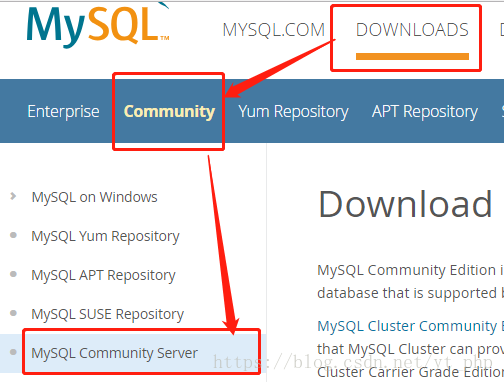The width and height of the screenshot is (504, 382).
Task: Select the Enterprise submenu item
Action: coord(63,111)
